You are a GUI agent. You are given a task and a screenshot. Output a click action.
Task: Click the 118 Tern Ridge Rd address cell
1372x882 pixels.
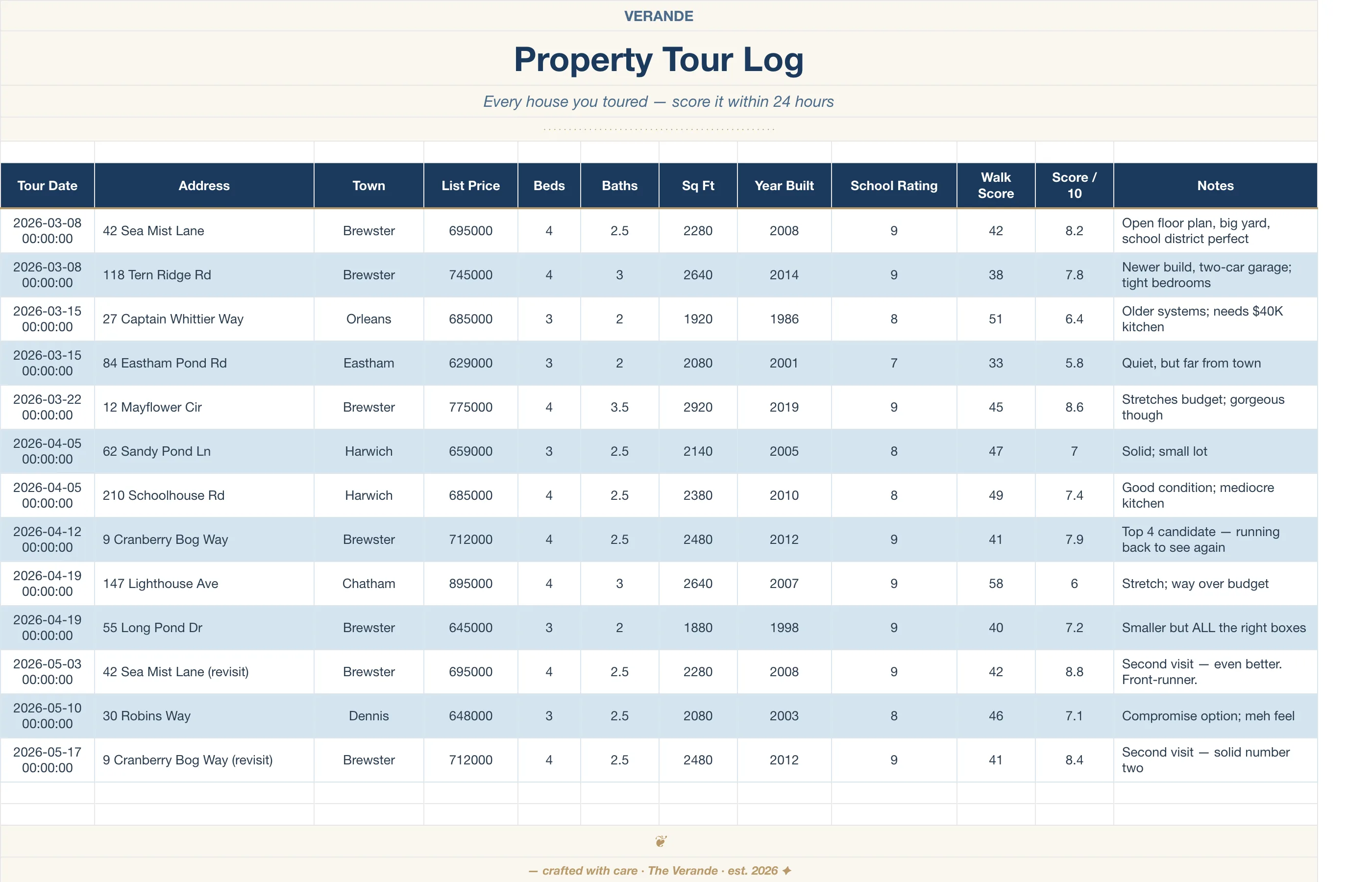pyautogui.click(x=204, y=275)
